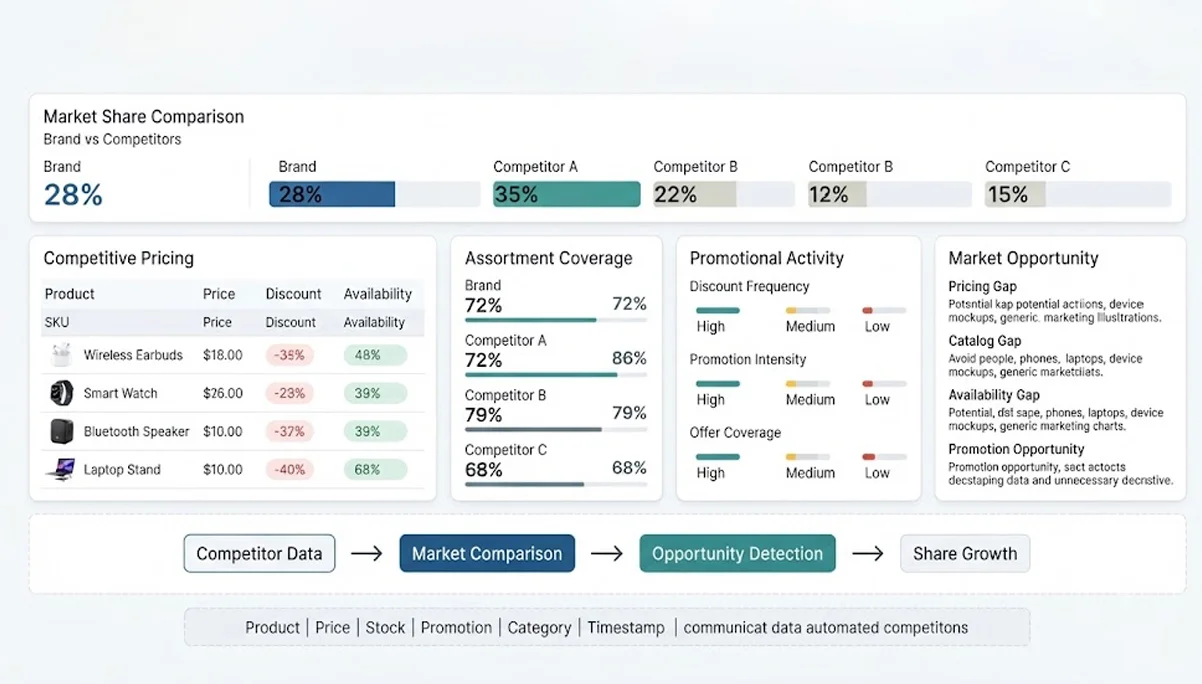Viewport: 1202px width, 684px height.
Task: Click the Competitor A 35% share bar
Action: click(567, 194)
